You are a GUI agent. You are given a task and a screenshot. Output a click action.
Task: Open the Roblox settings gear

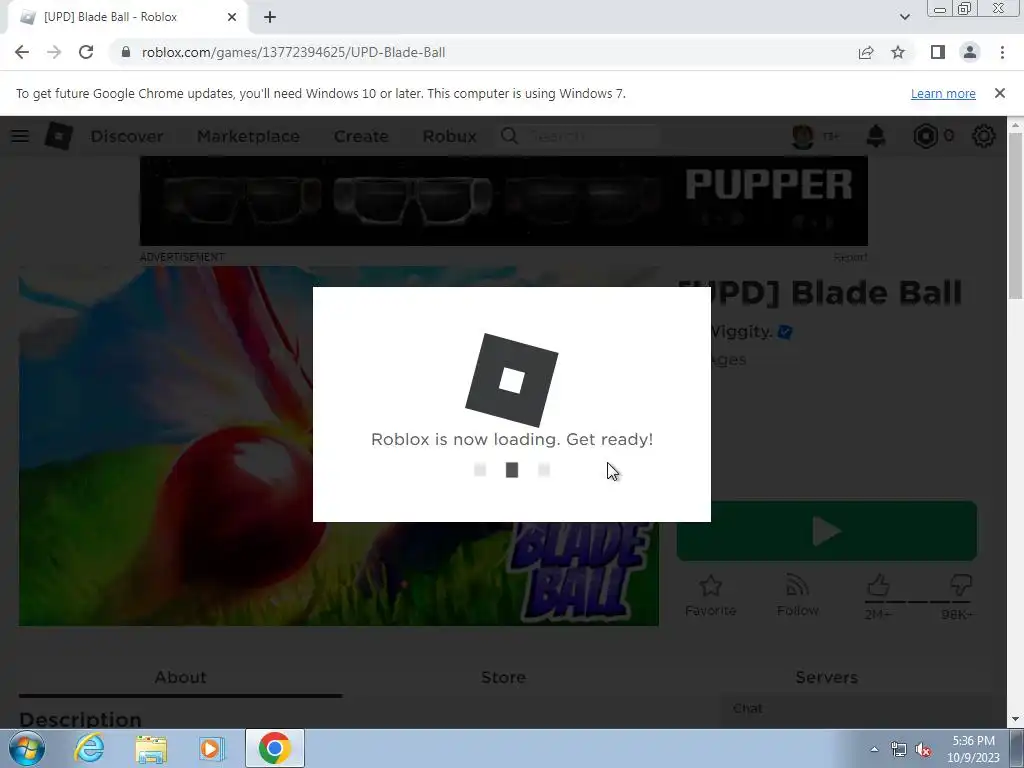point(984,136)
